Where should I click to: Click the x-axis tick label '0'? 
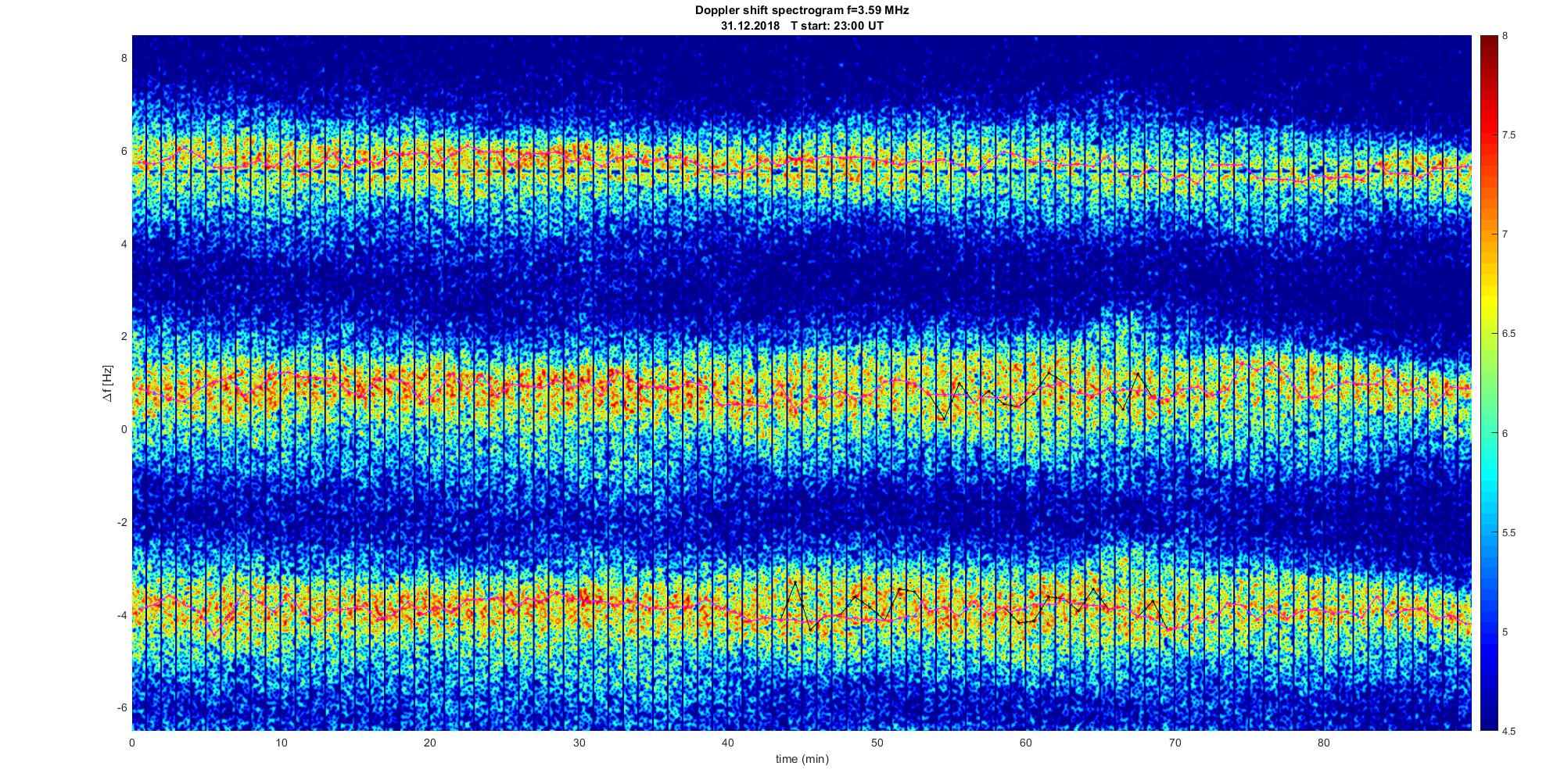coord(132,743)
